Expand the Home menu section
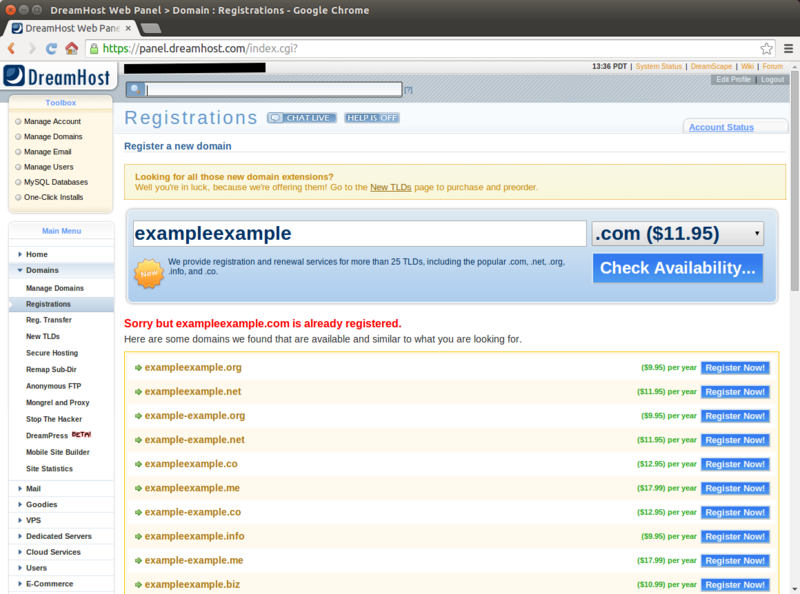 pos(20,254)
